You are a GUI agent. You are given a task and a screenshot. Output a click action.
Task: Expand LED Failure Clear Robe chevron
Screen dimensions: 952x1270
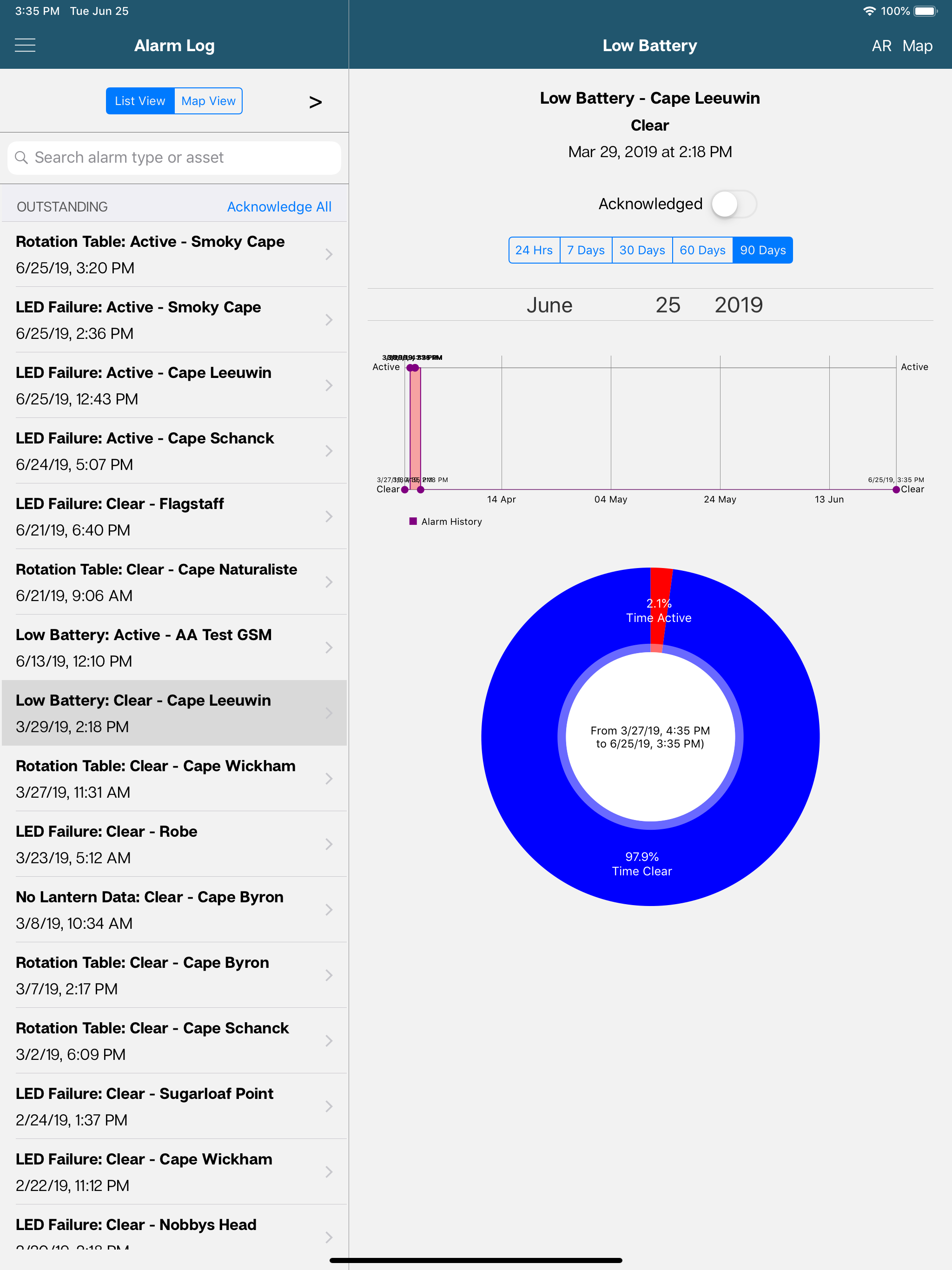point(329,844)
